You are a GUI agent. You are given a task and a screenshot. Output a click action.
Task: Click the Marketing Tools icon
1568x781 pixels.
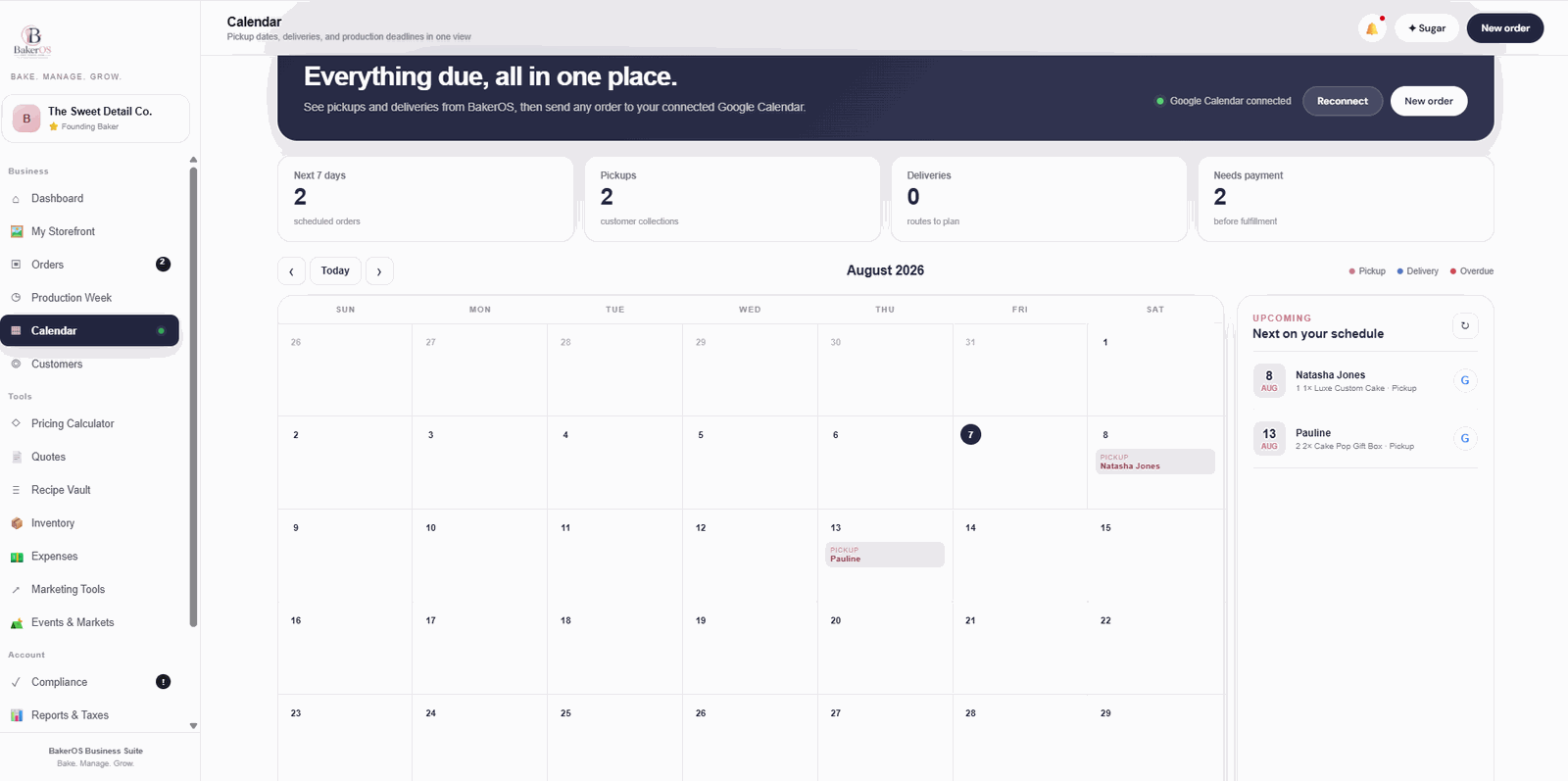pyautogui.click(x=16, y=590)
